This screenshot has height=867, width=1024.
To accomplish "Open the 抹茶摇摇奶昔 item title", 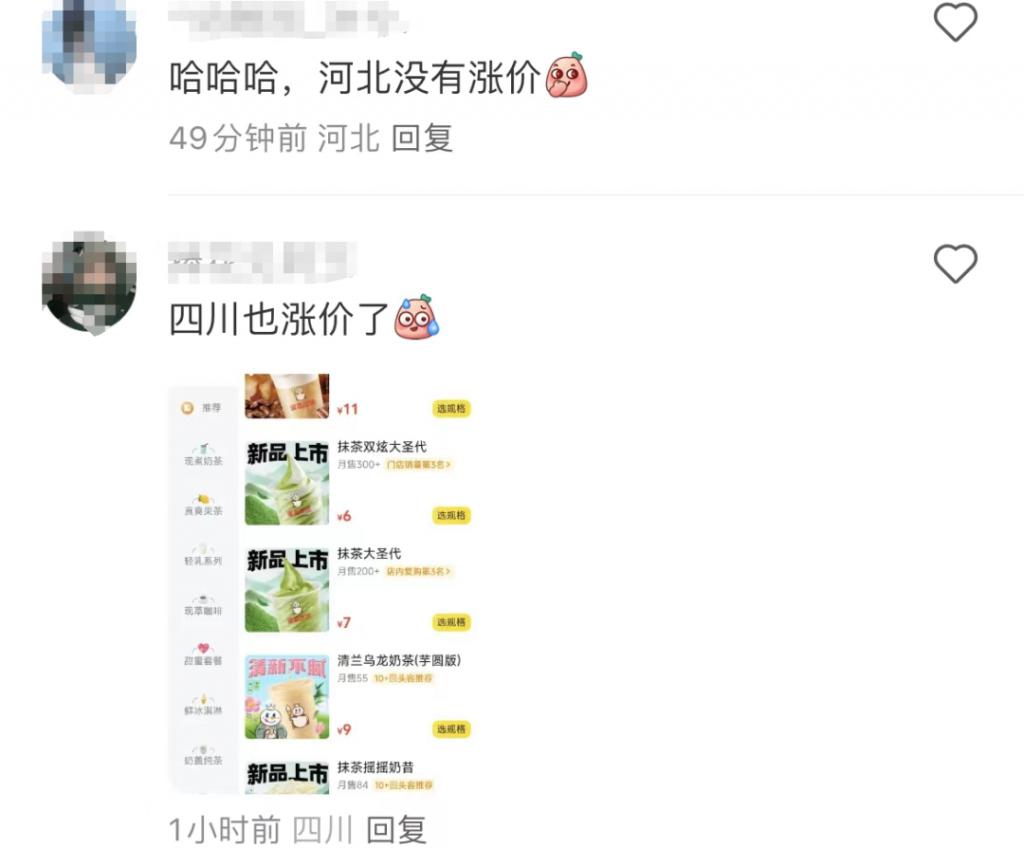I will click(x=376, y=767).
